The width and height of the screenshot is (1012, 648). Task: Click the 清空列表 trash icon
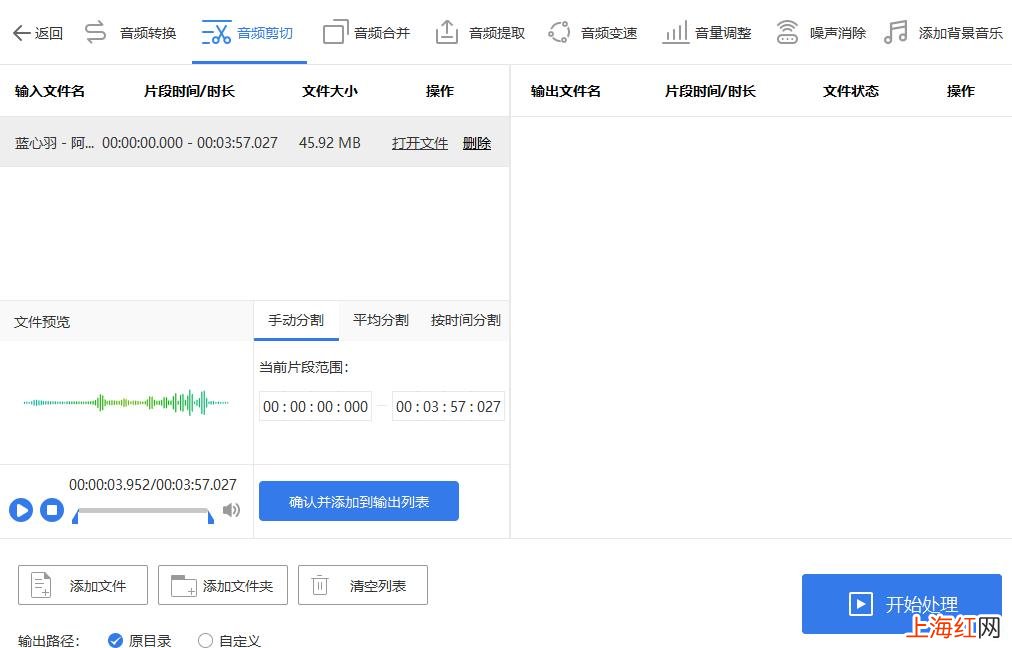(320, 585)
